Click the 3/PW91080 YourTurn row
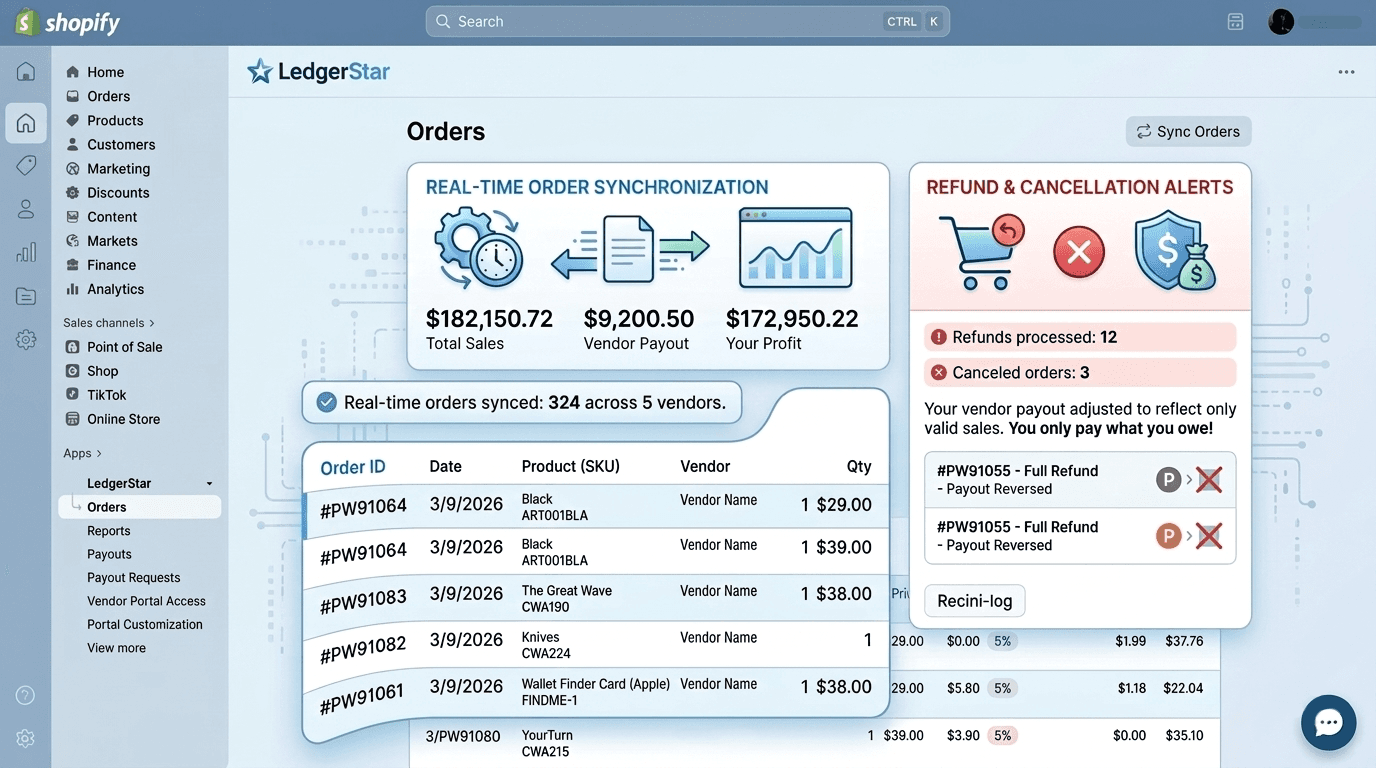Viewport: 1376px width, 768px height. click(815, 743)
